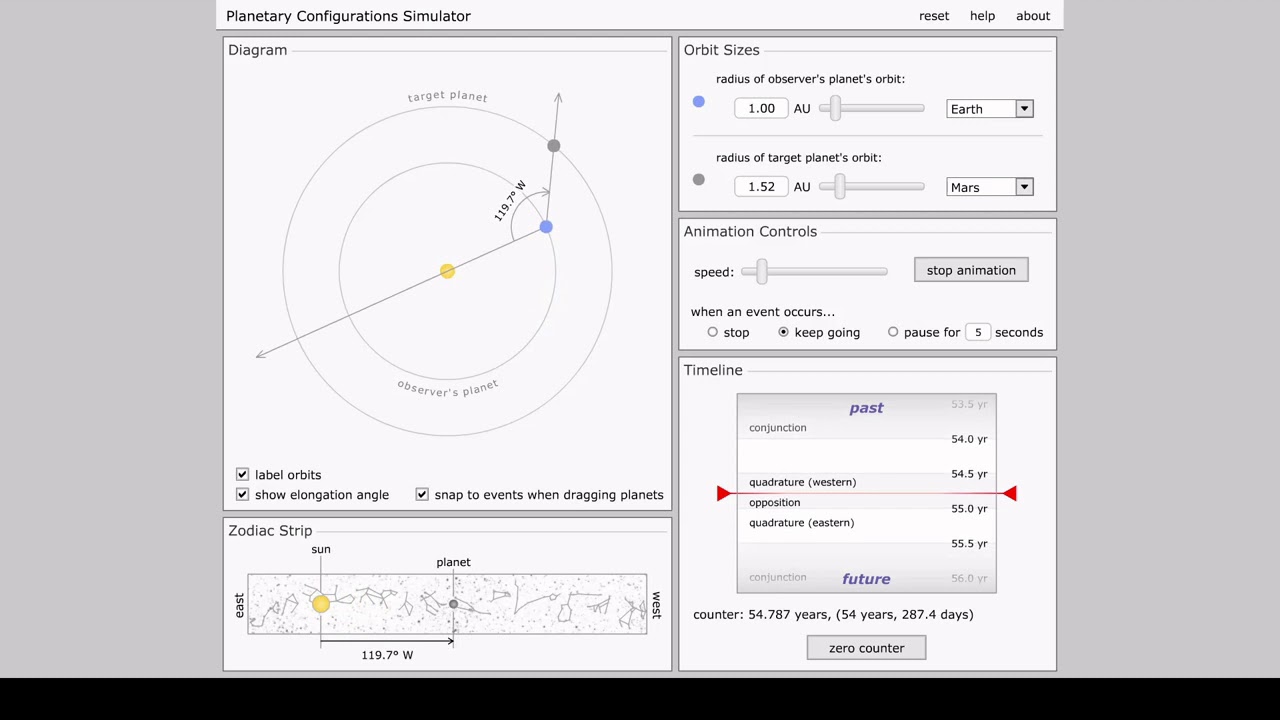Click the stop animation button

pos(971,270)
